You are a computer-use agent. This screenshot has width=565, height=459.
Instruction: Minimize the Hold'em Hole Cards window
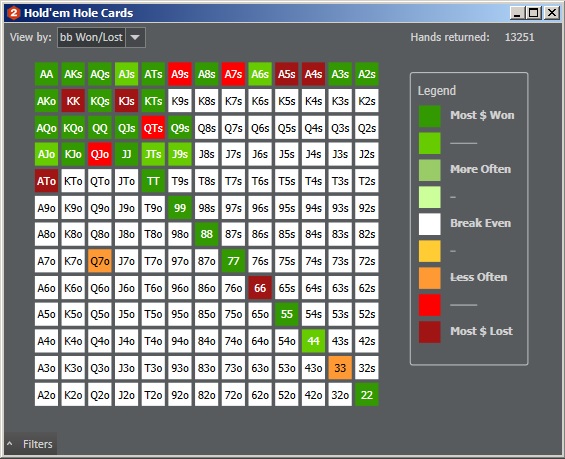coord(517,13)
